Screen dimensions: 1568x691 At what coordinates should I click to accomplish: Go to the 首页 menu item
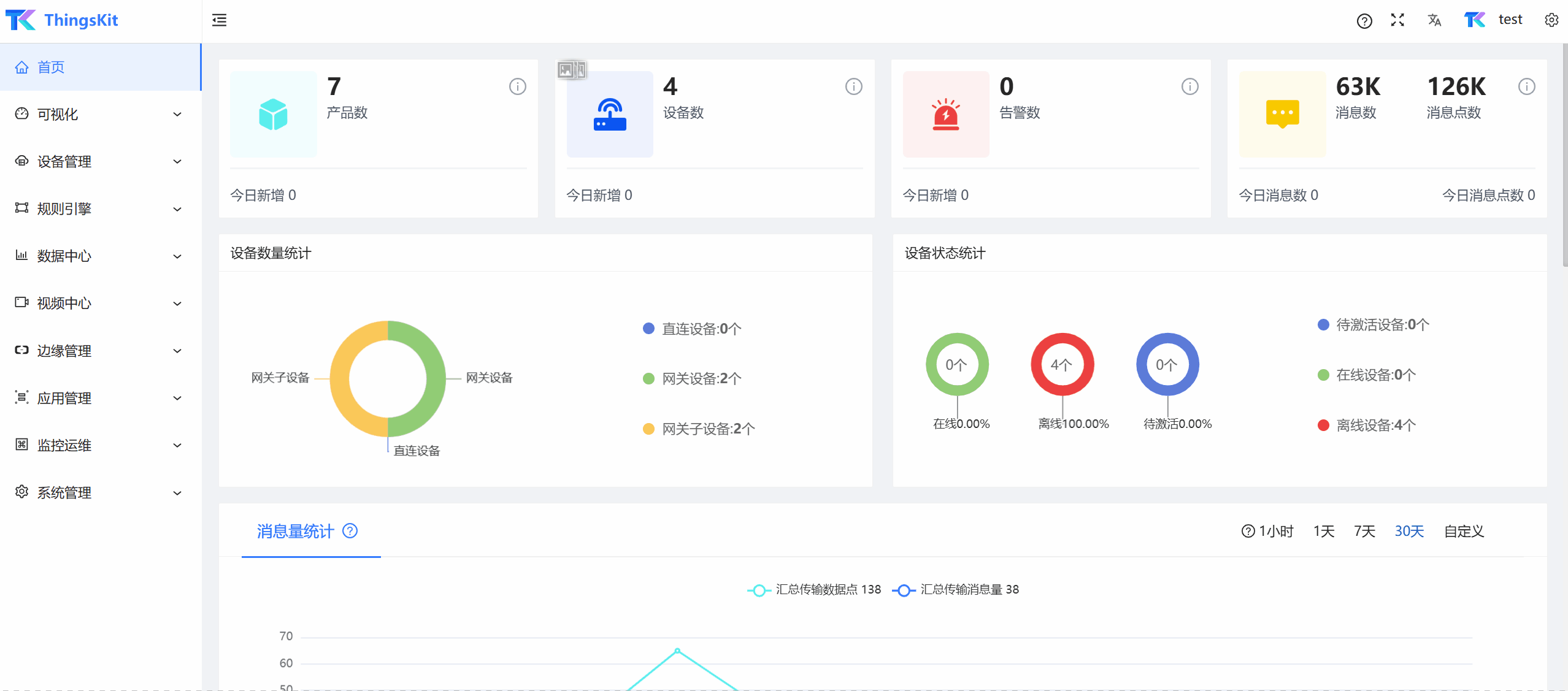[x=51, y=67]
